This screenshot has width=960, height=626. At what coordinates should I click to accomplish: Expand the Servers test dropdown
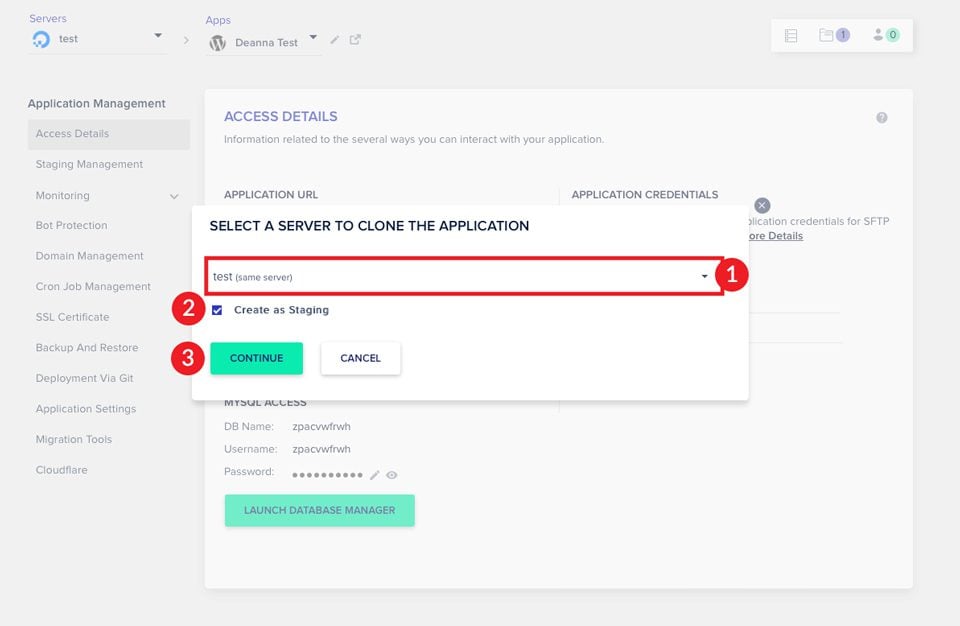pos(158,37)
